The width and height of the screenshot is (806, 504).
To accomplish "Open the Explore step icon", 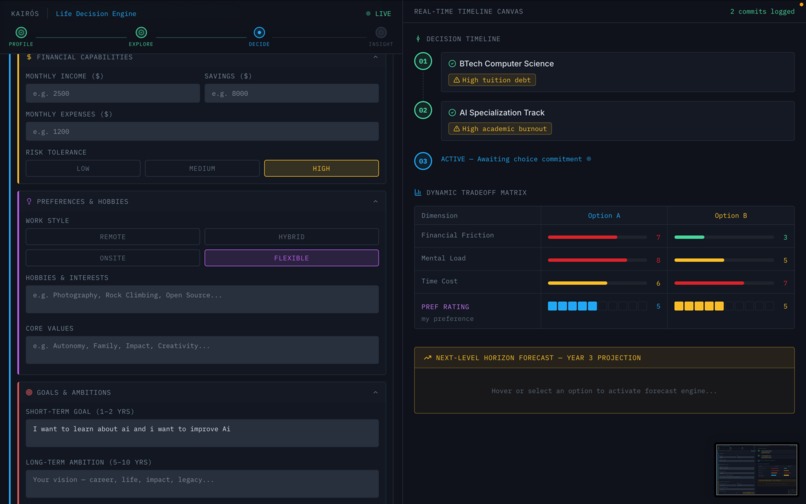I will coord(141,32).
